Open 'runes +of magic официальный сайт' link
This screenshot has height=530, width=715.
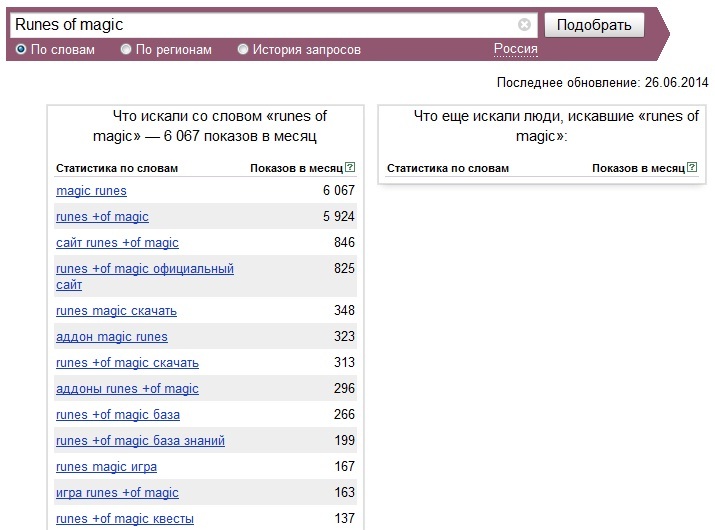pyautogui.click(x=145, y=276)
